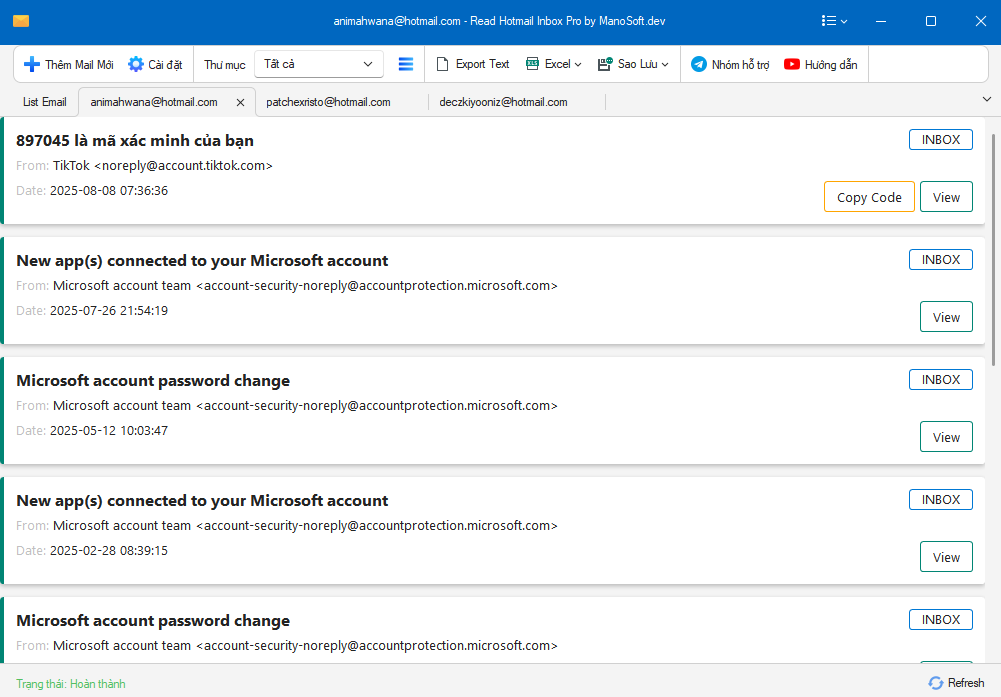The width and height of the screenshot is (1001, 697).
Task: Copy the TikTok verification code
Action: (869, 197)
